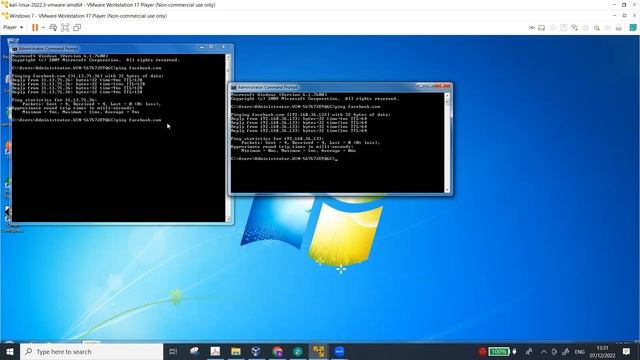Open the VMware hard disk device icon
The height and width of the screenshot is (360, 640).
(x=542, y=28)
